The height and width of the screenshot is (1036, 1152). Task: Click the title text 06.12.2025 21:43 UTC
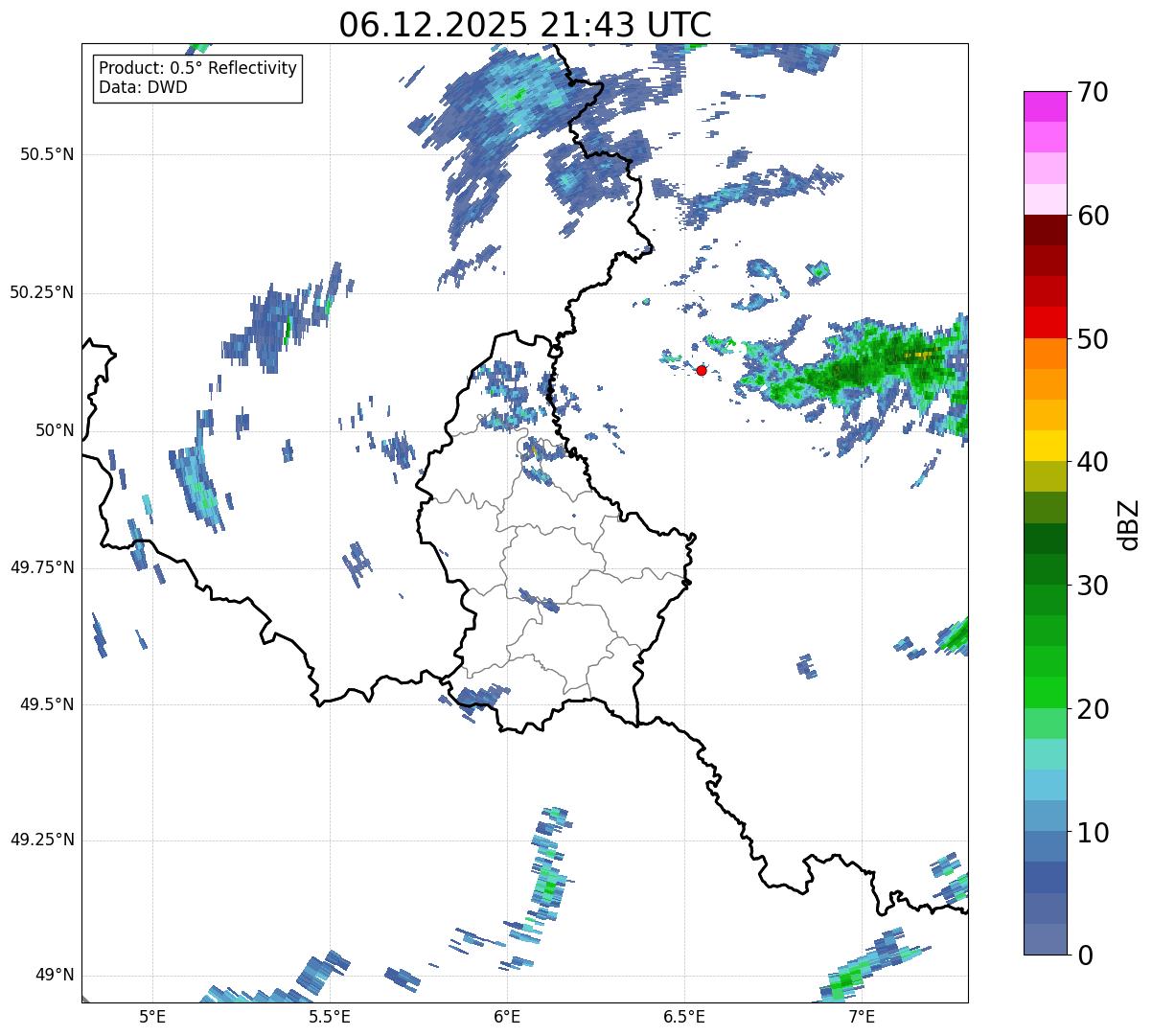(525, 24)
